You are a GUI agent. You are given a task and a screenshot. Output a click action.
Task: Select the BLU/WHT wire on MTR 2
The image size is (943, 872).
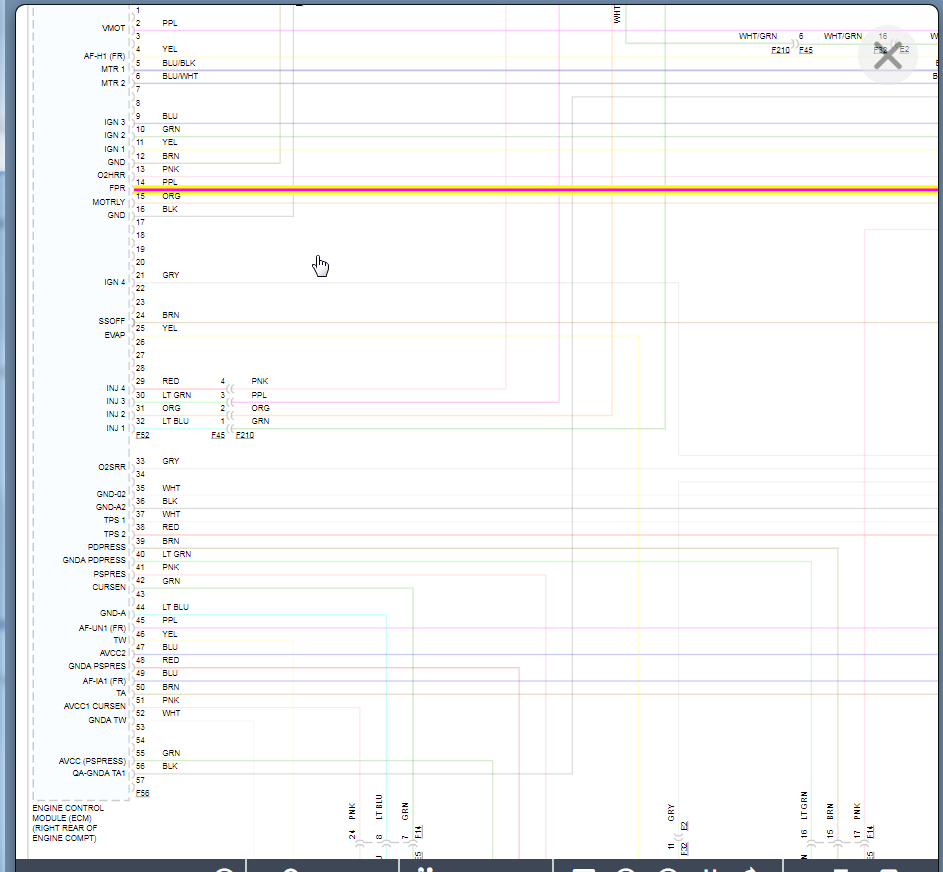click(x=400, y=83)
